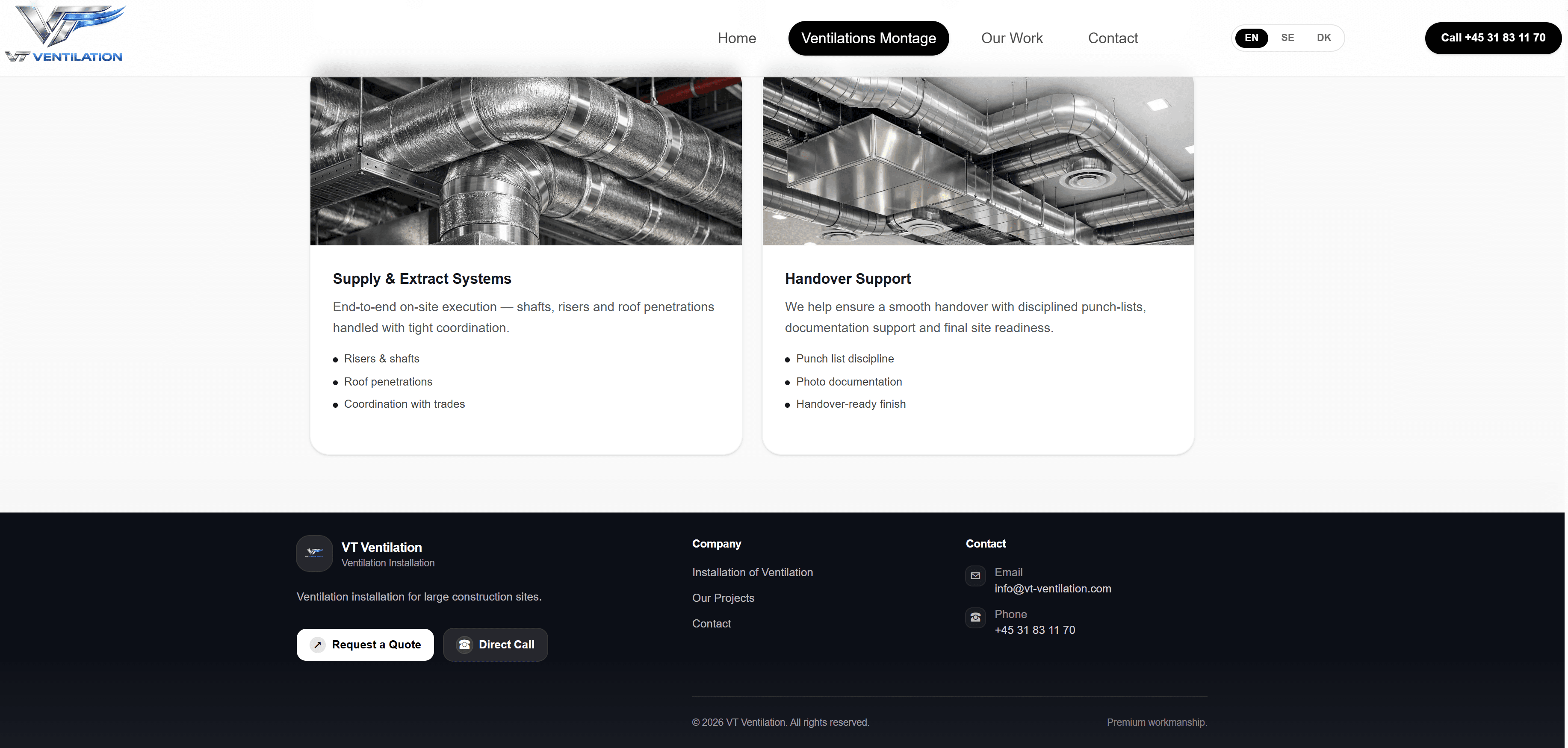Click the © 2026 VT Ventilation copyright text
Screen dimensions: 1568x748
pyautogui.click(x=780, y=722)
